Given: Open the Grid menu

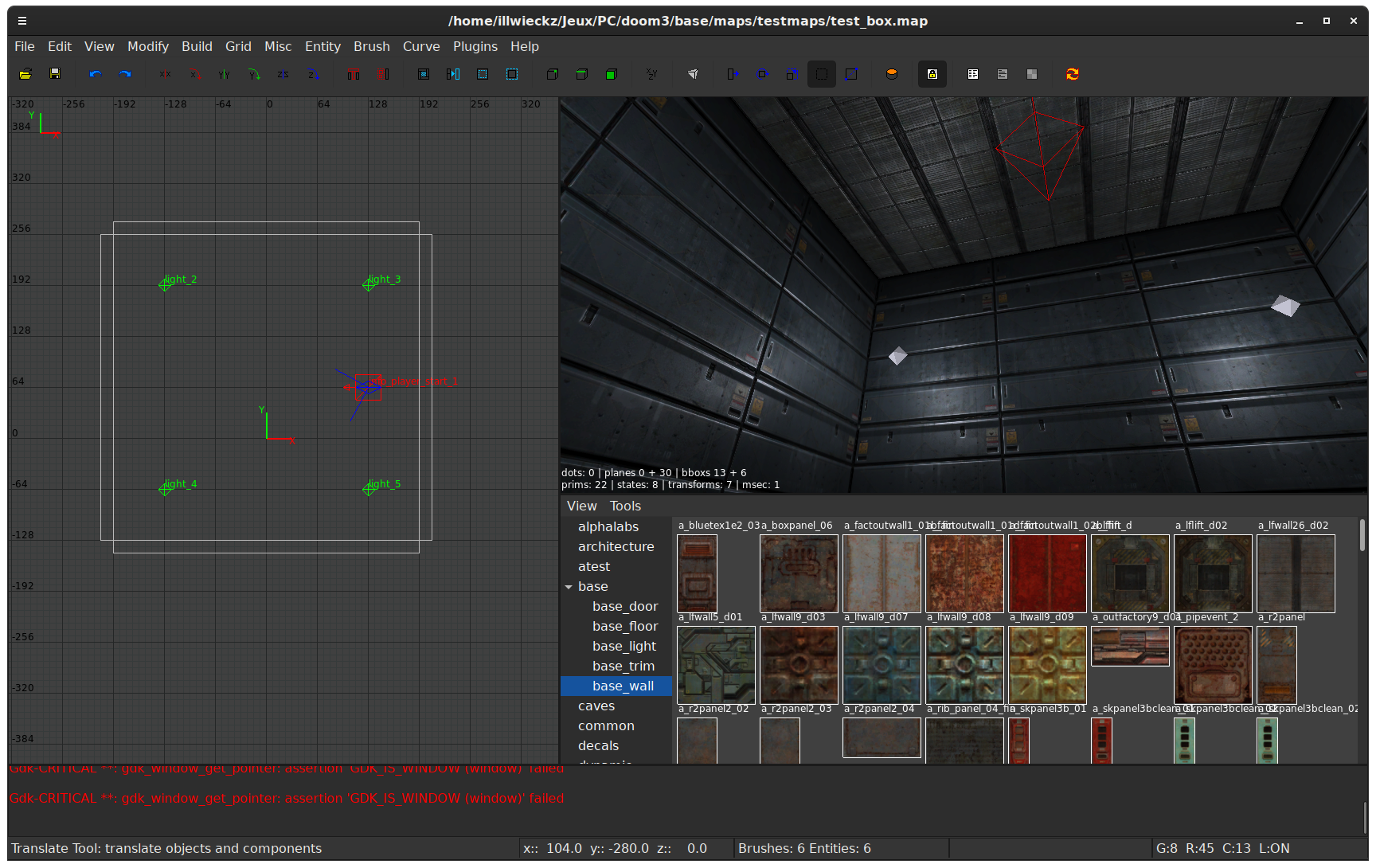Looking at the screenshot, I should [238, 46].
